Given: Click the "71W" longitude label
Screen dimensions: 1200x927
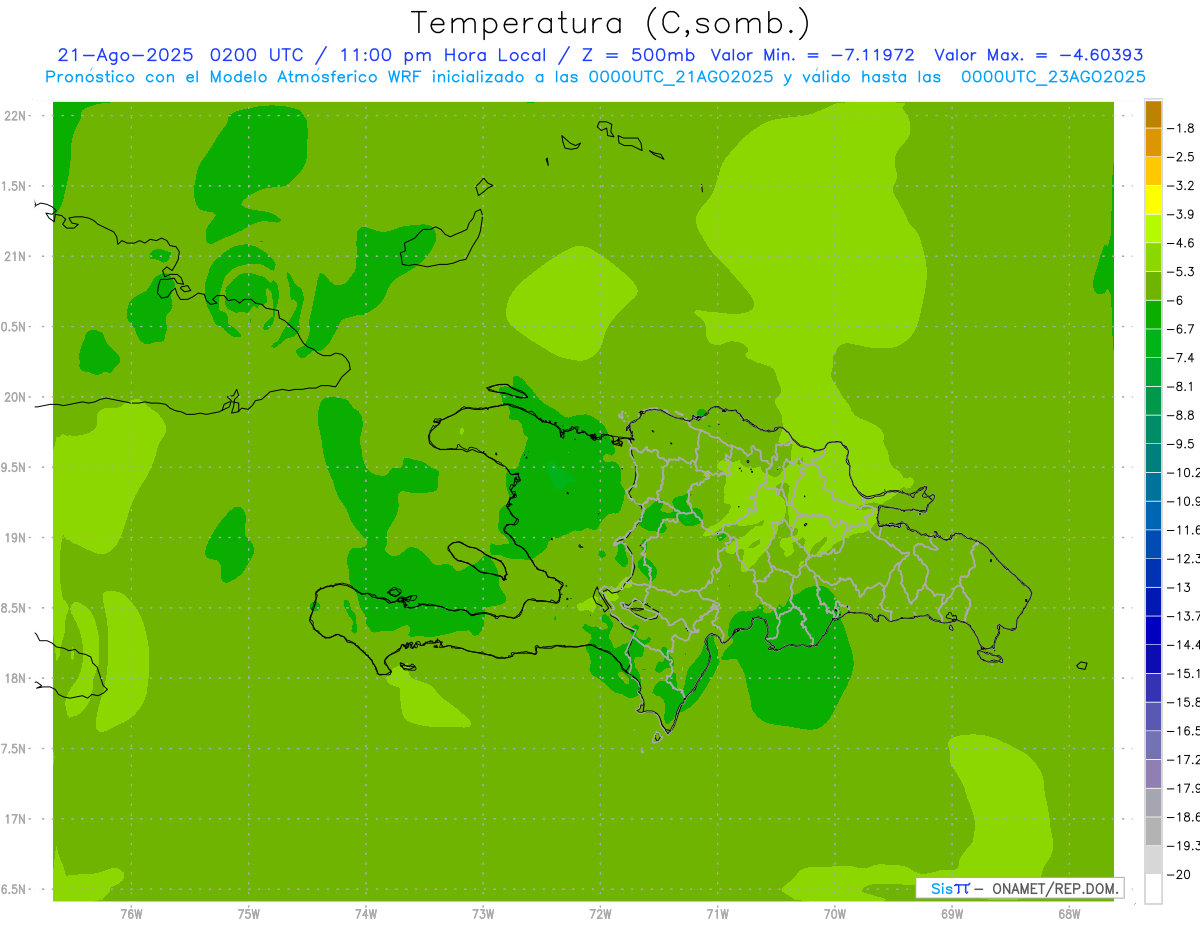Looking at the screenshot, I should click(718, 913).
